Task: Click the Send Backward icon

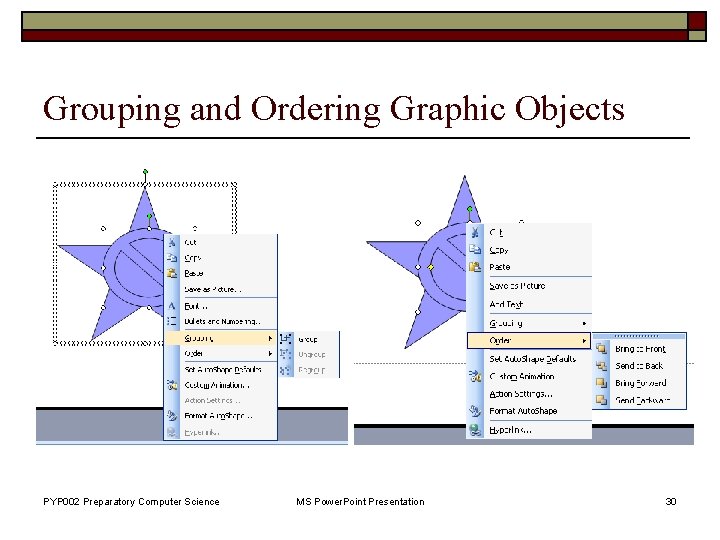Action: (x=601, y=399)
